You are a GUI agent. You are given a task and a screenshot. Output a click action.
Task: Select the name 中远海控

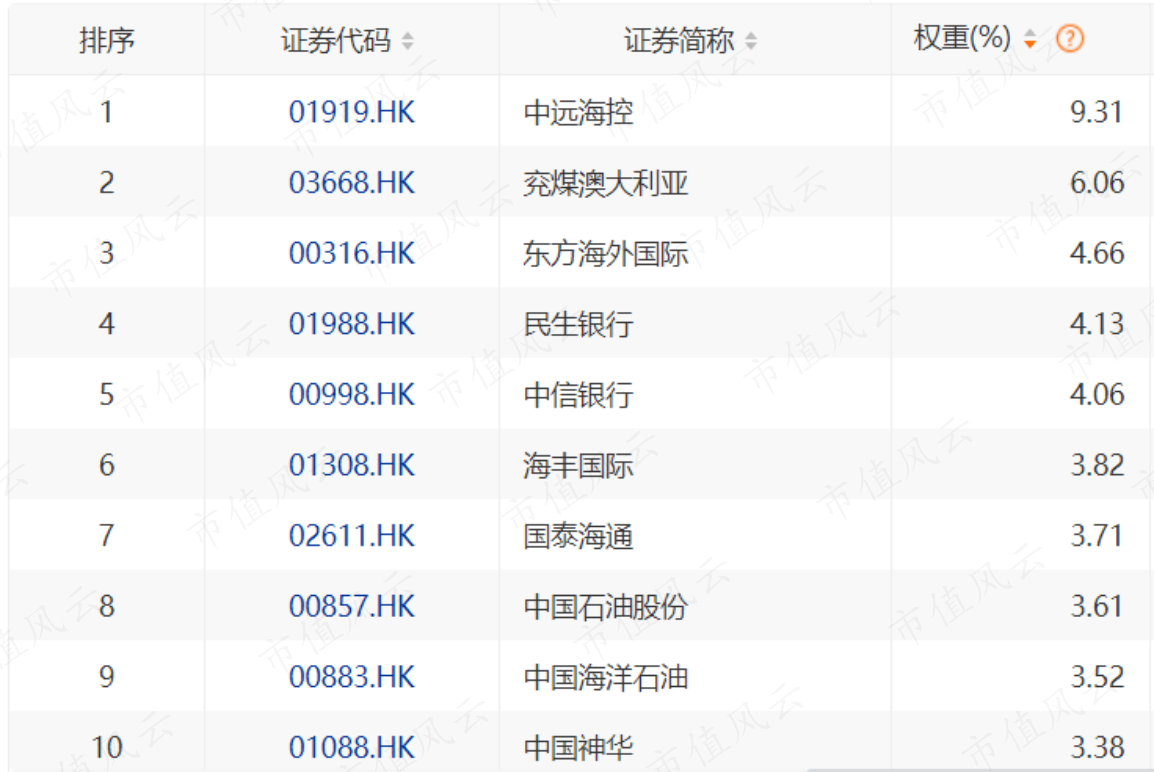578,113
